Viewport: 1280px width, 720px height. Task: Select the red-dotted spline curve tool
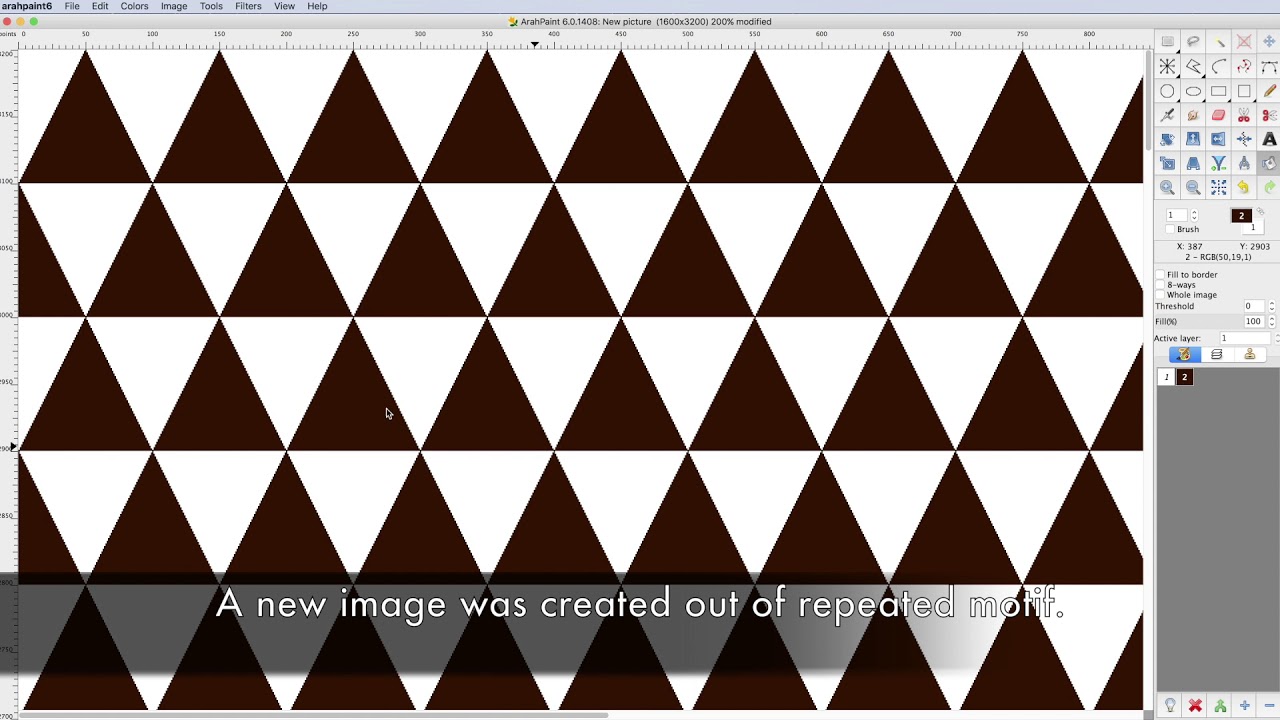click(x=1244, y=66)
